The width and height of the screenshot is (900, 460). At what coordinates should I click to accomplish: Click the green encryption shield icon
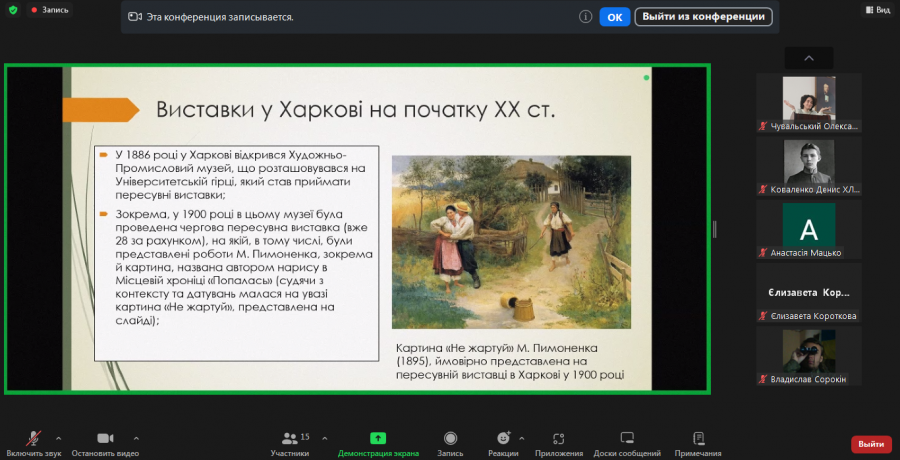click(13, 10)
